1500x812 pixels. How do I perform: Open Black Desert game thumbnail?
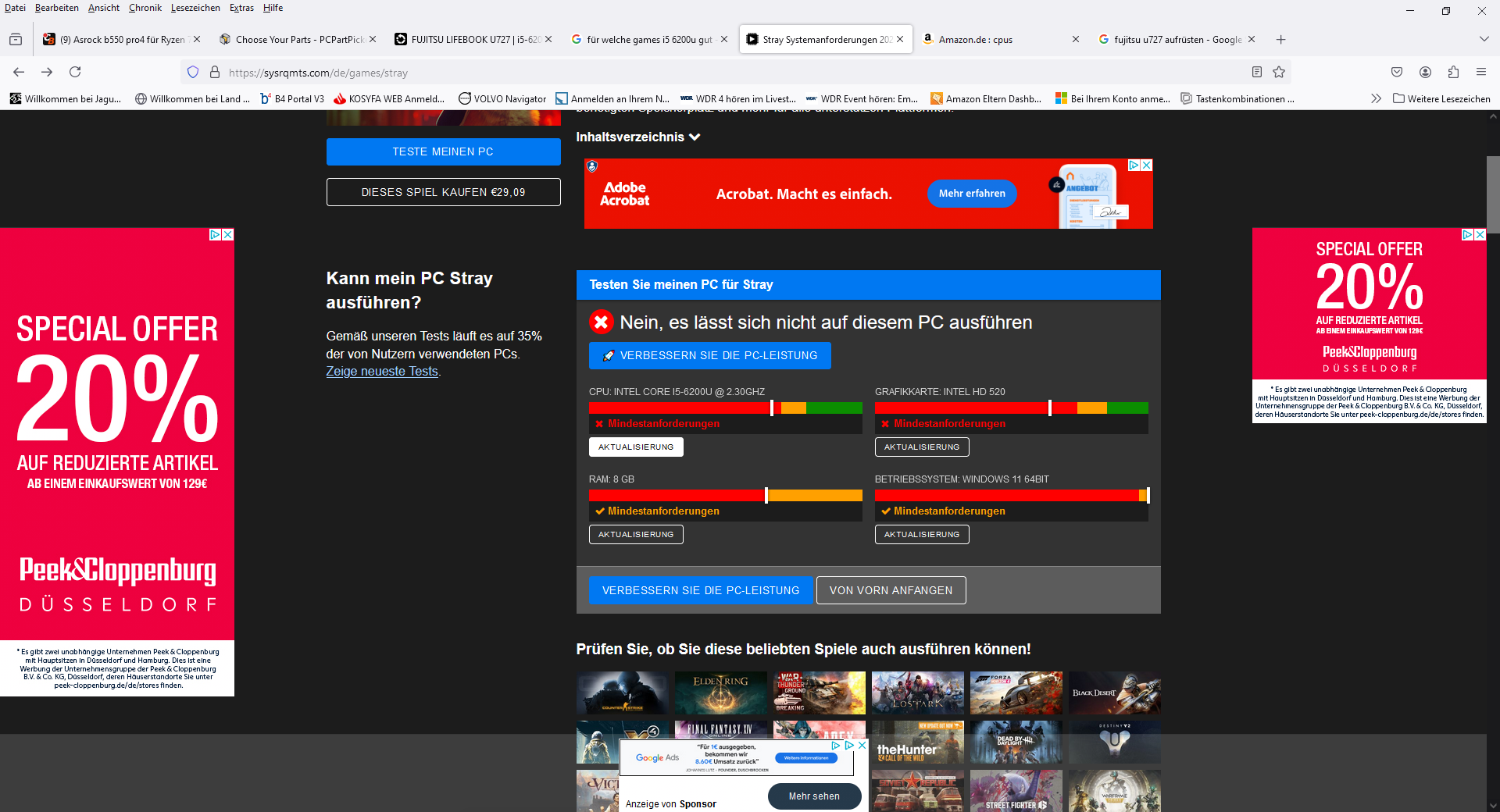tap(1115, 693)
